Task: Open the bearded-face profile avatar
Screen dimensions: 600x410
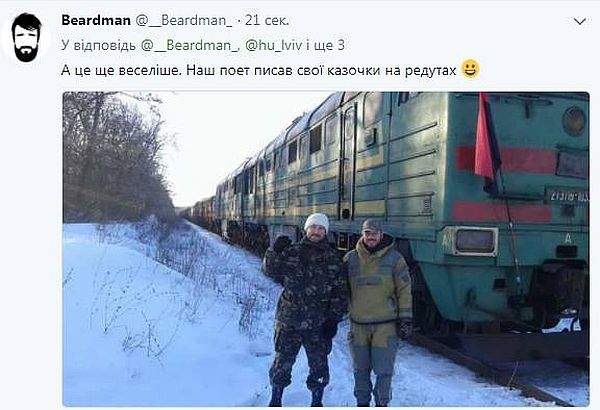Action: click(x=26, y=38)
